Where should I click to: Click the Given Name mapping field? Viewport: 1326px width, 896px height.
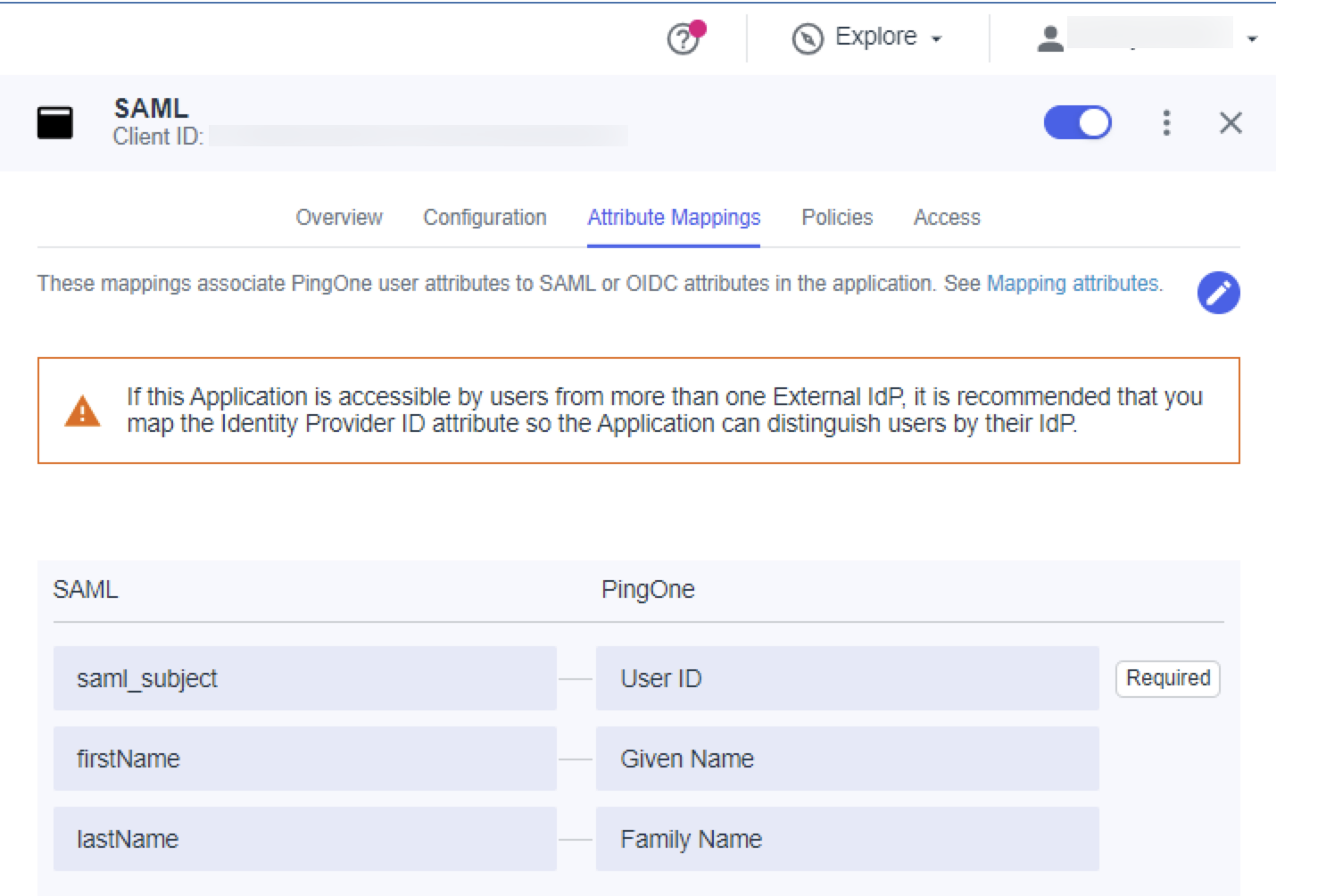[848, 759]
